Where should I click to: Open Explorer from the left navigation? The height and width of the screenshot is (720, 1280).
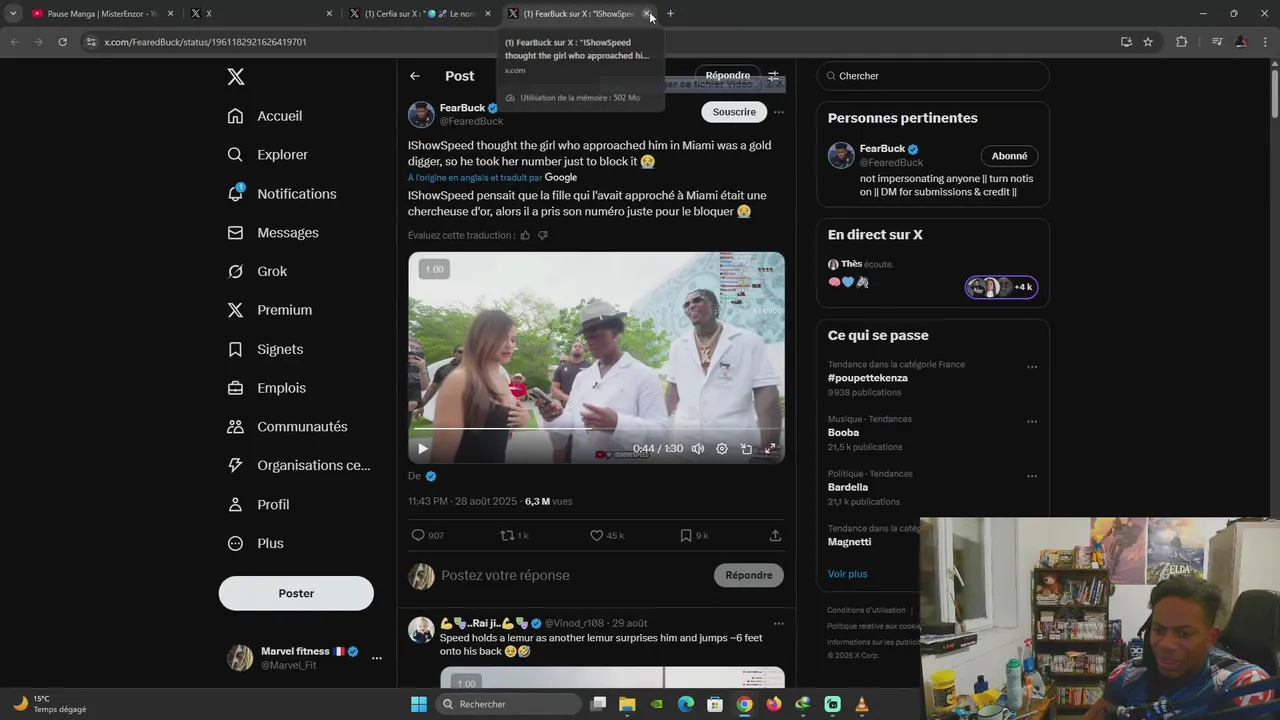click(x=267, y=155)
